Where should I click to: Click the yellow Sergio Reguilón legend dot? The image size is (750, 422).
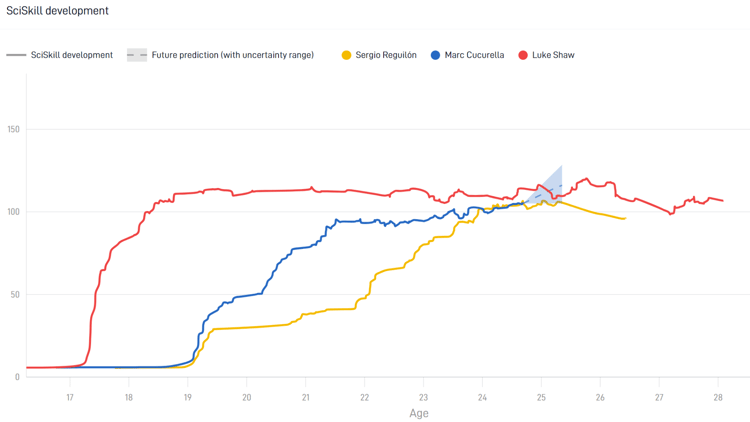[x=346, y=55]
